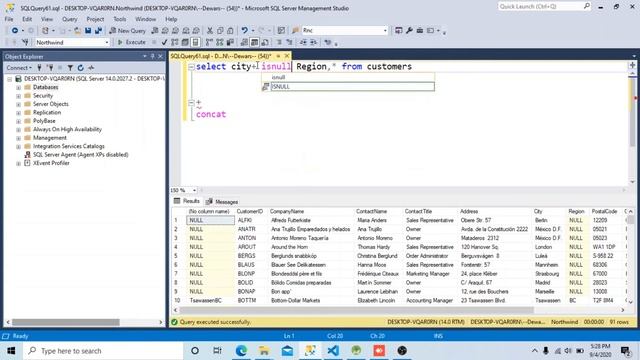This screenshot has width=640, height=360.
Task: Click the Save file icon
Action: click(88, 31)
